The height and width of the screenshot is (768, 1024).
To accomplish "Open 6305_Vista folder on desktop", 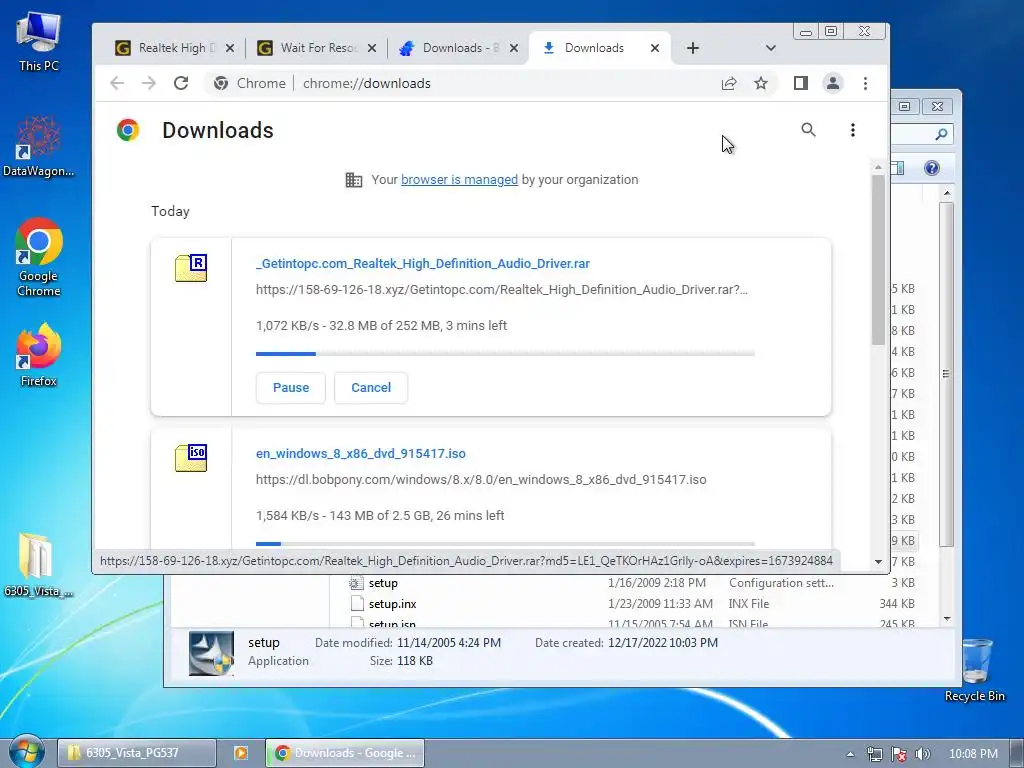I will click(39, 565).
